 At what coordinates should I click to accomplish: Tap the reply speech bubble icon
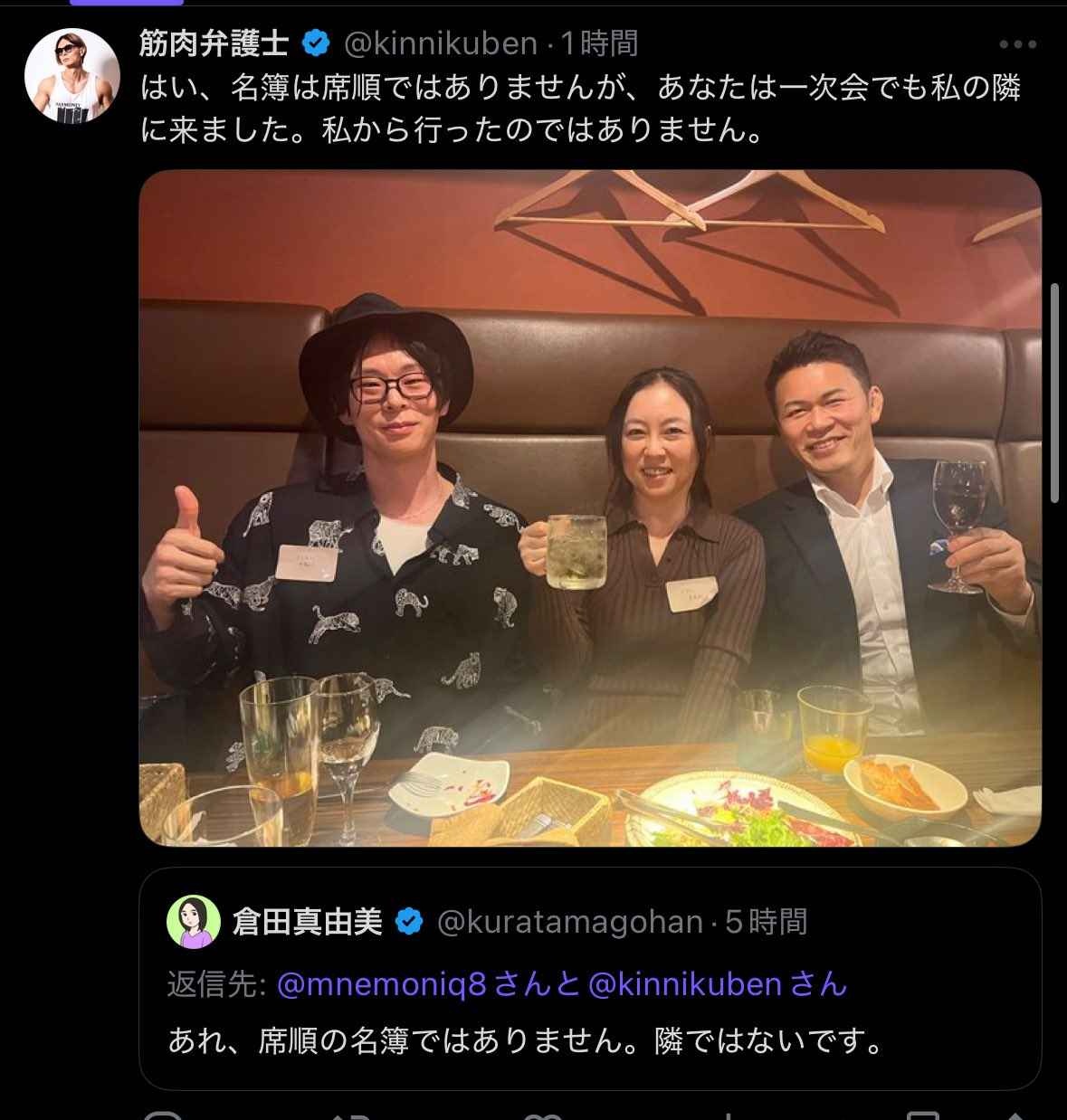pyautogui.click(x=163, y=1114)
